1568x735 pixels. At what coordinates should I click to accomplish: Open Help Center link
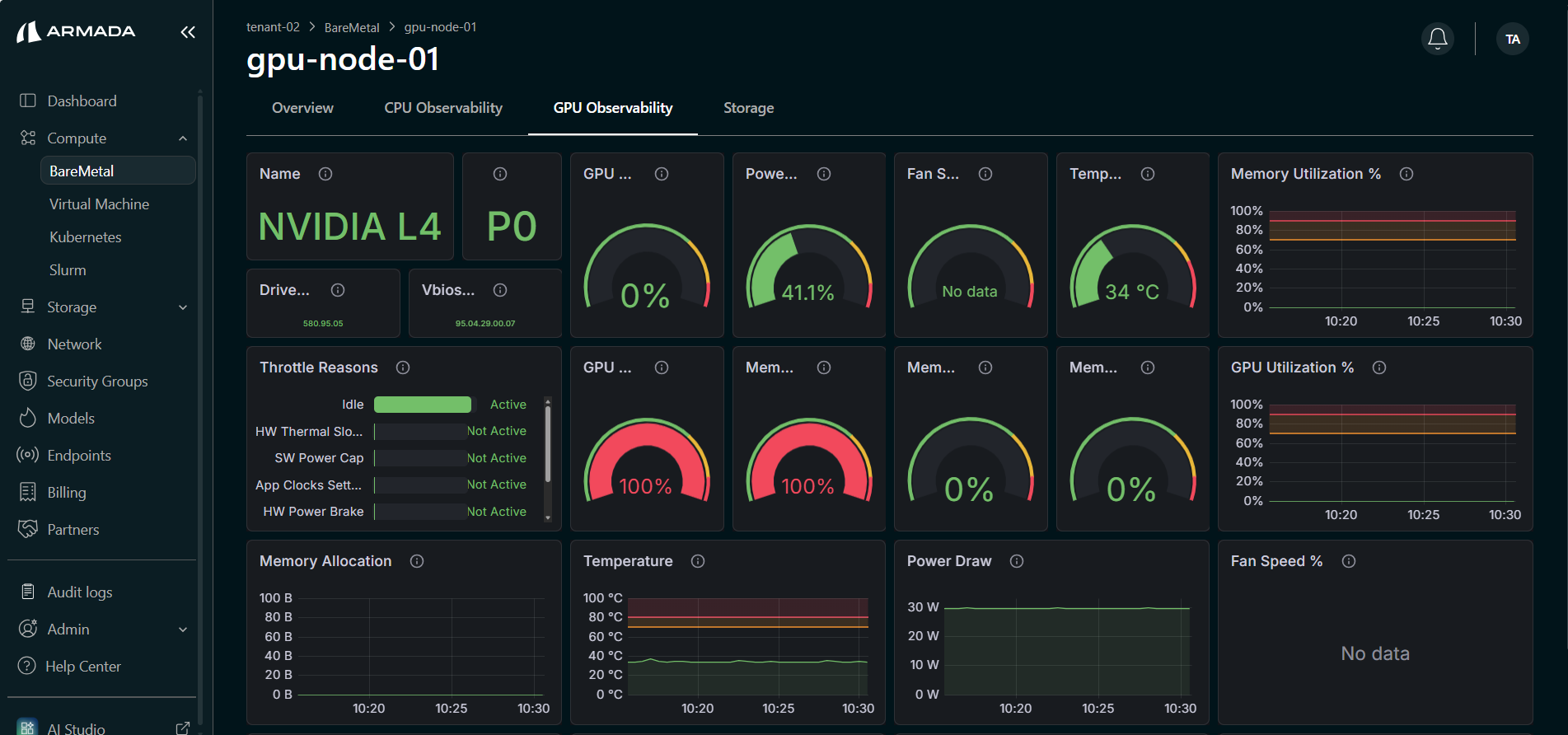(83, 666)
